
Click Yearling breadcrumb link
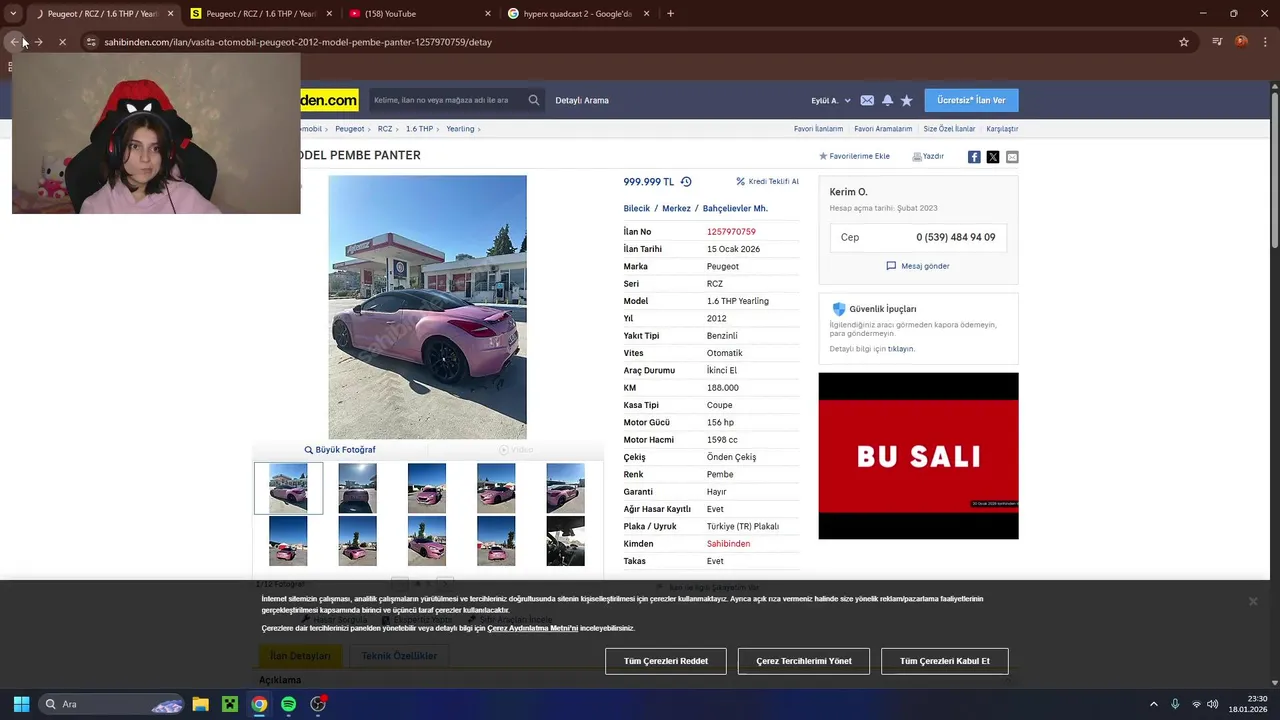(x=460, y=129)
